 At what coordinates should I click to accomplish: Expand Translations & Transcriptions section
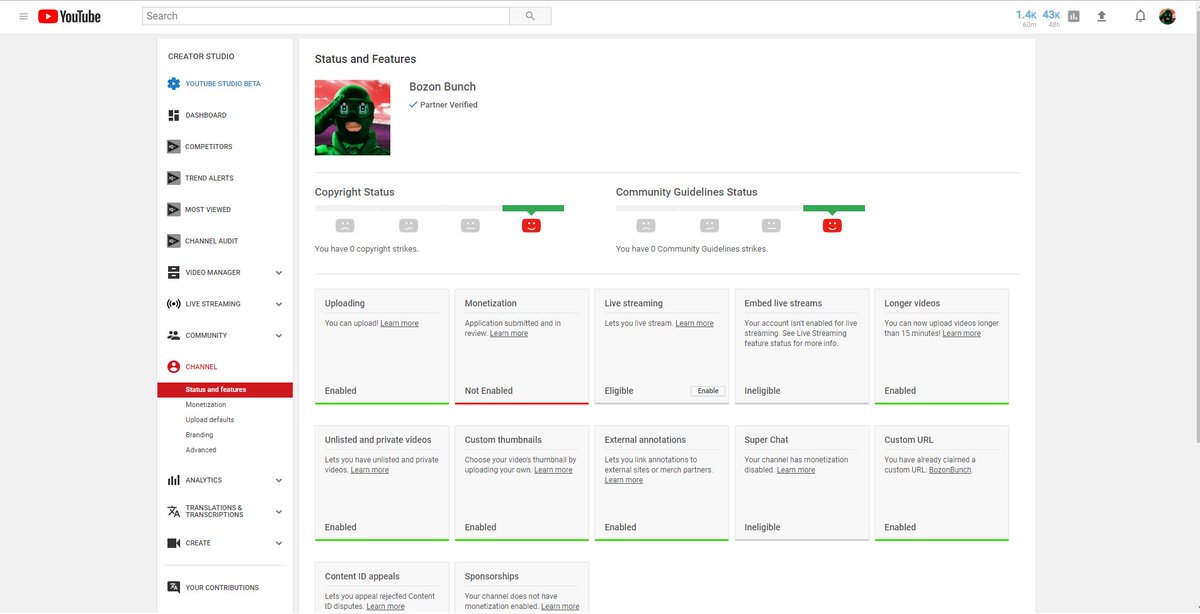coord(279,511)
